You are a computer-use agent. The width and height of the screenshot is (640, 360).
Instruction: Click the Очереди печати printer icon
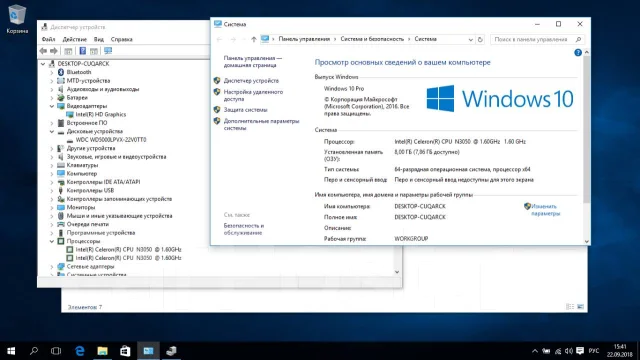pyautogui.click(x=61, y=224)
